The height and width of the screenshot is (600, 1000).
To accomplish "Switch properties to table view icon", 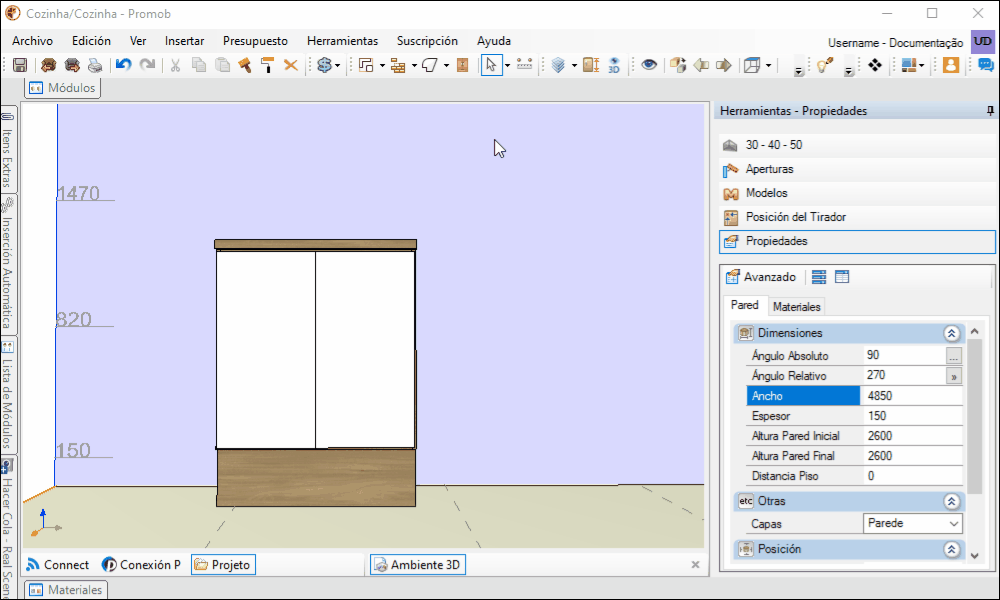I will pyautogui.click(x=842, y=277).
